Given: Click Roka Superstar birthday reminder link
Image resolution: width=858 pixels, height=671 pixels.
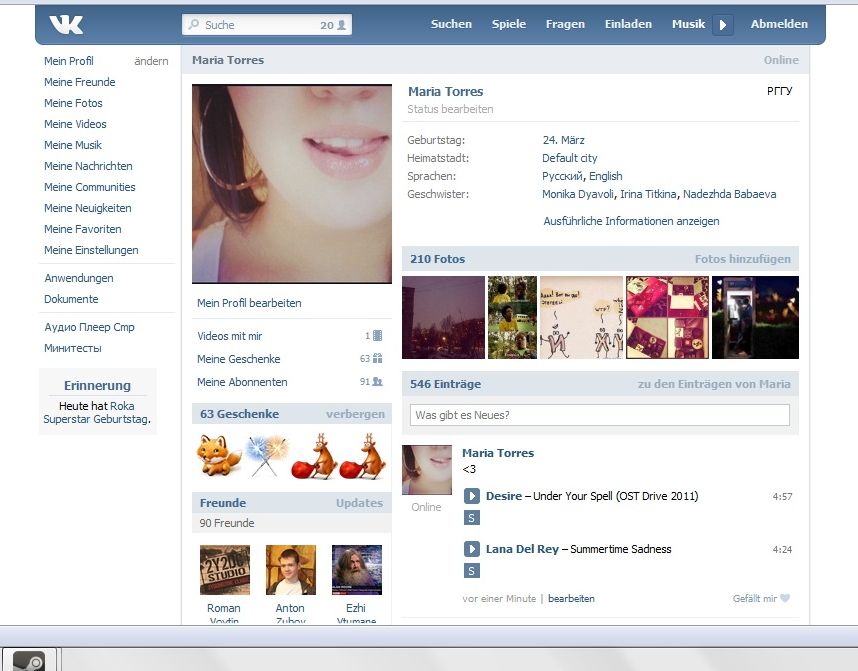Looking at the screenshot, I should [97, 413].
